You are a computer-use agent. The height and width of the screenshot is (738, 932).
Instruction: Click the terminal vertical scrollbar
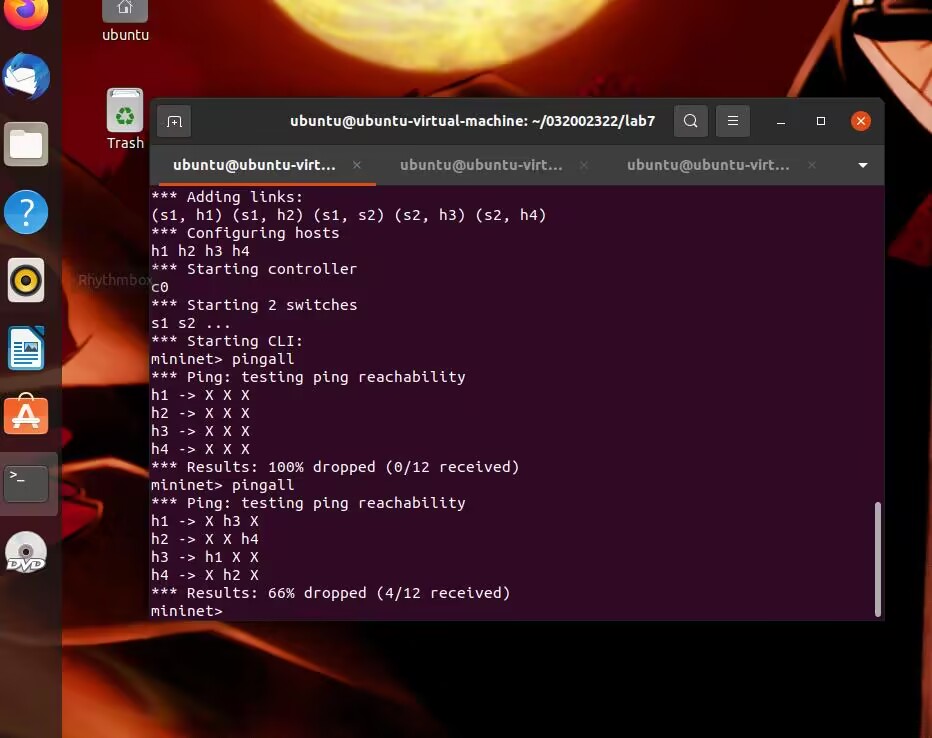(877, 559)
